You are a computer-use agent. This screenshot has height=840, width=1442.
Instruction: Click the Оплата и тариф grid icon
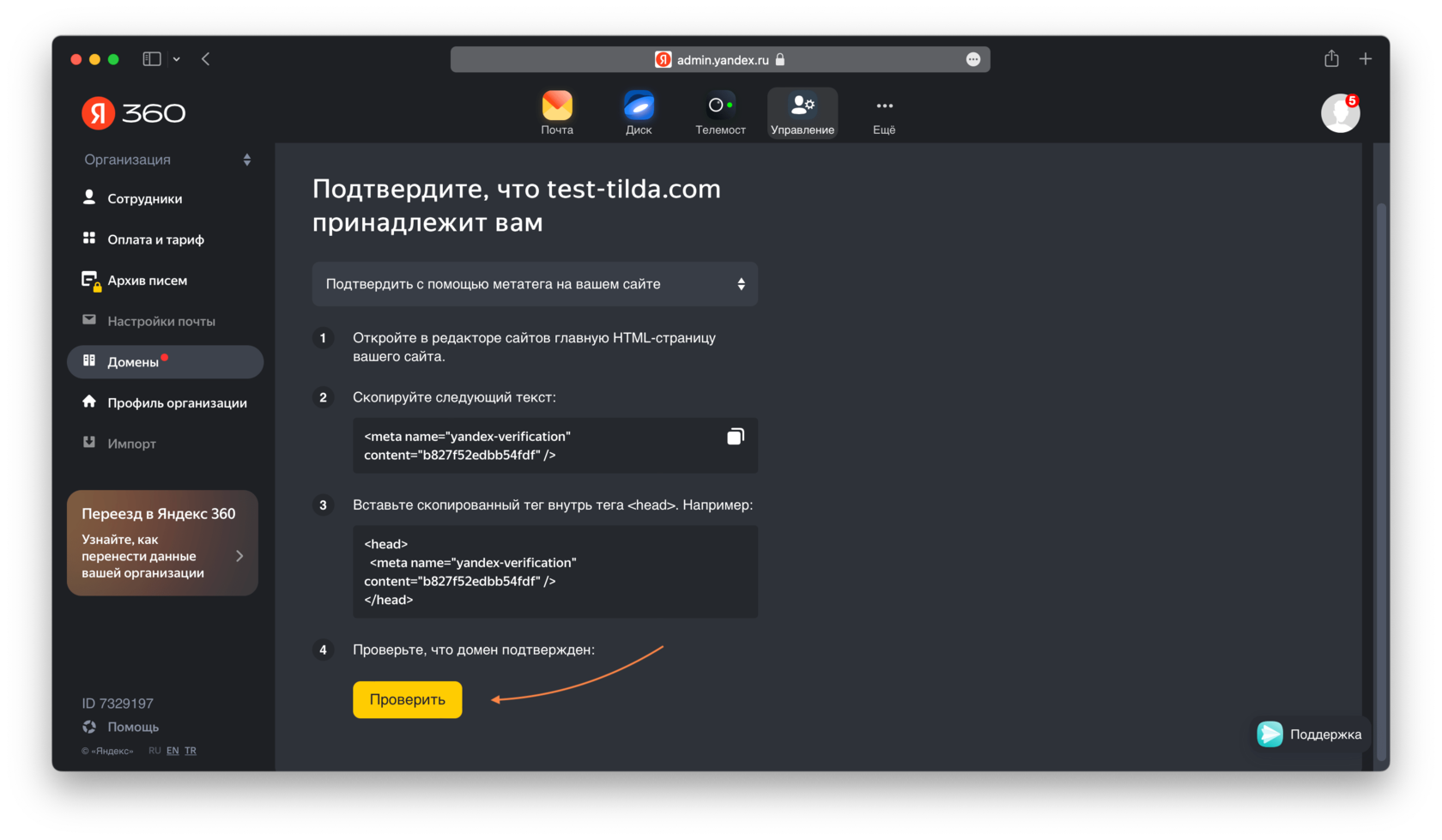(89, 238)
